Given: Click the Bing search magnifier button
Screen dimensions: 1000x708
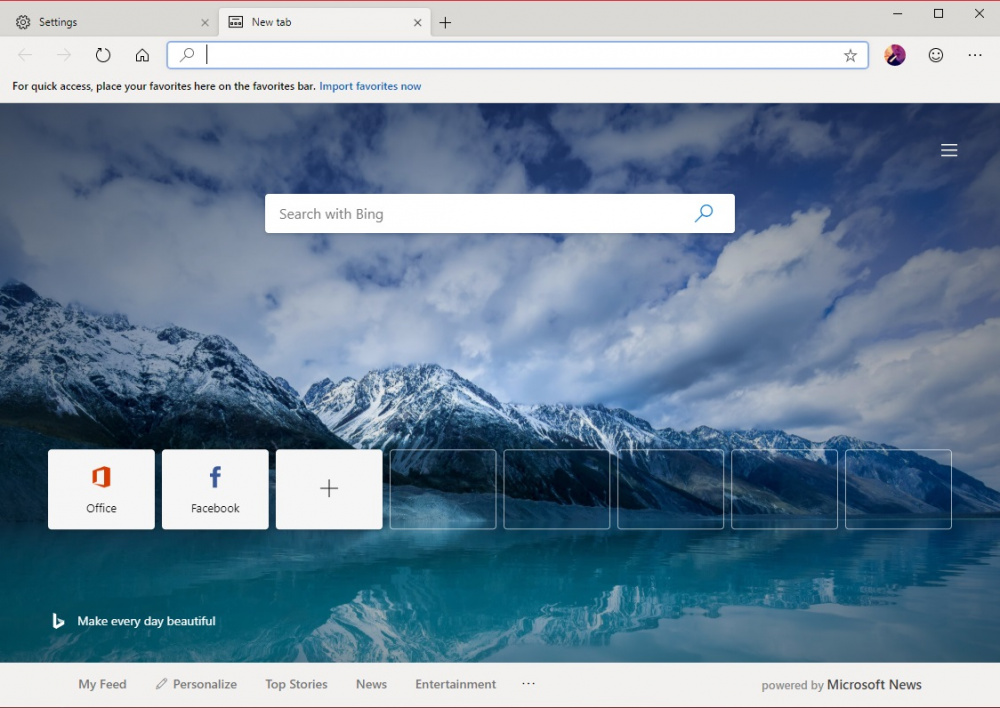Looking at the screenshot, I should [704, 213].
